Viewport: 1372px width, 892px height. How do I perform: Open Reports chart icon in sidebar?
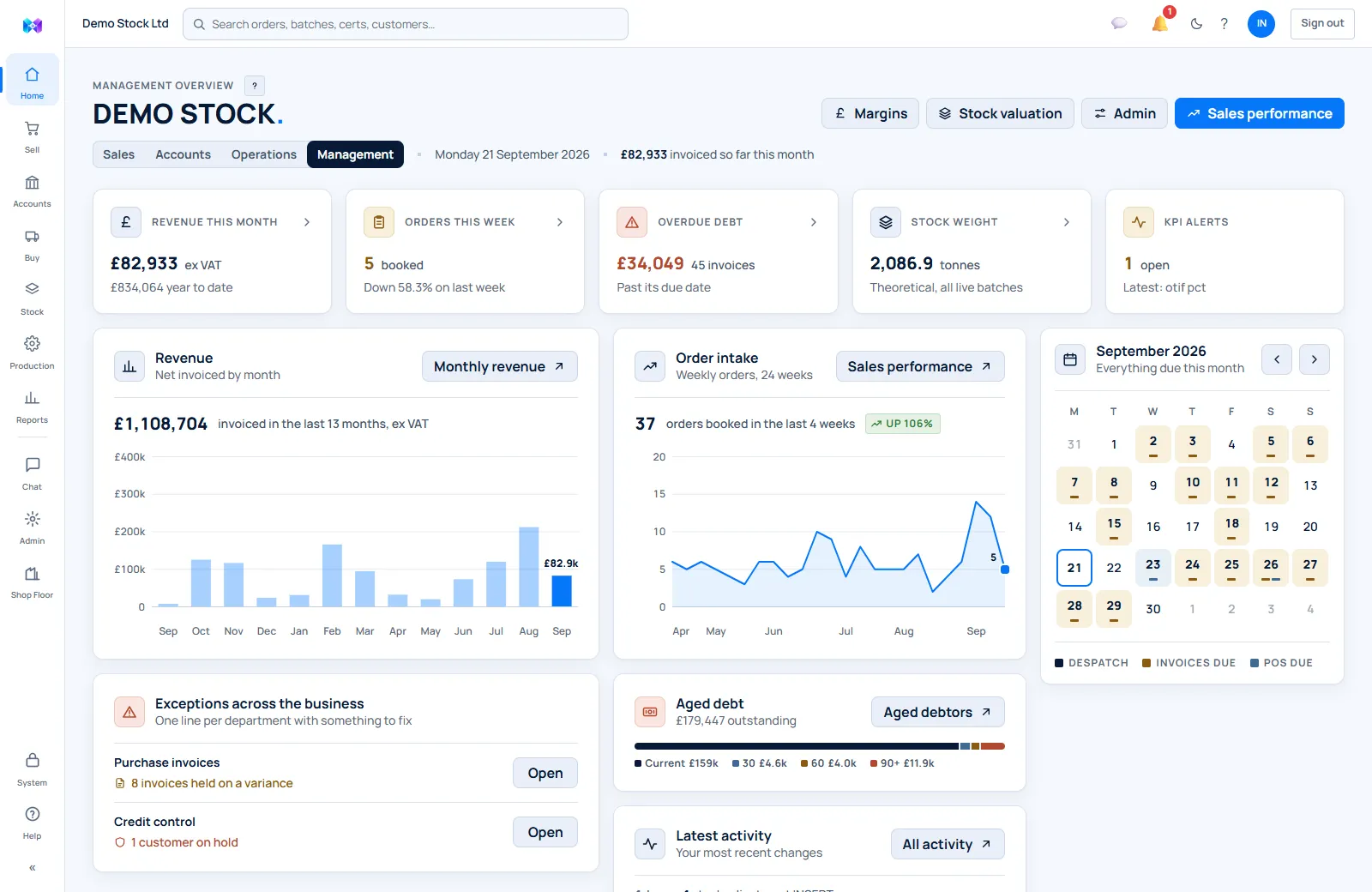pos(32,398)
